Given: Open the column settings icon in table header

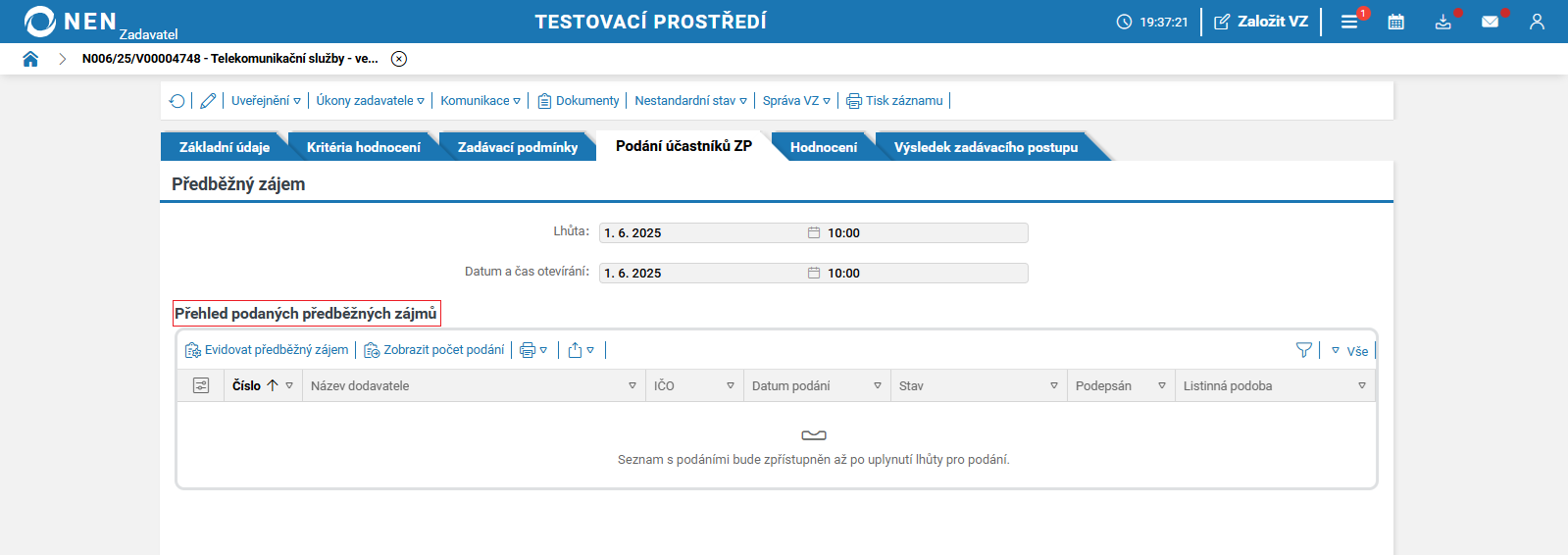Looking at the screenshot, I should point(201,386).
